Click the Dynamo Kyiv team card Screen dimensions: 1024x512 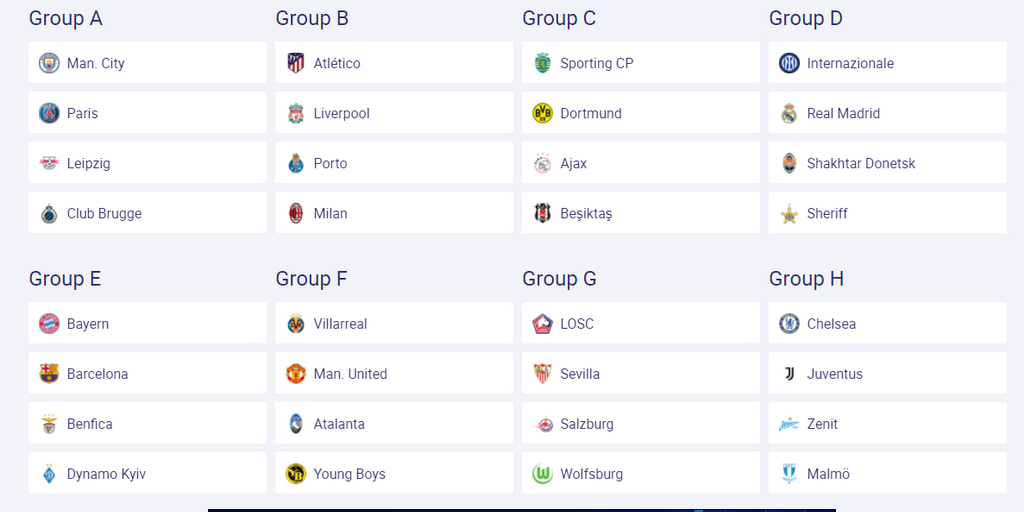[x=148, y=473]
